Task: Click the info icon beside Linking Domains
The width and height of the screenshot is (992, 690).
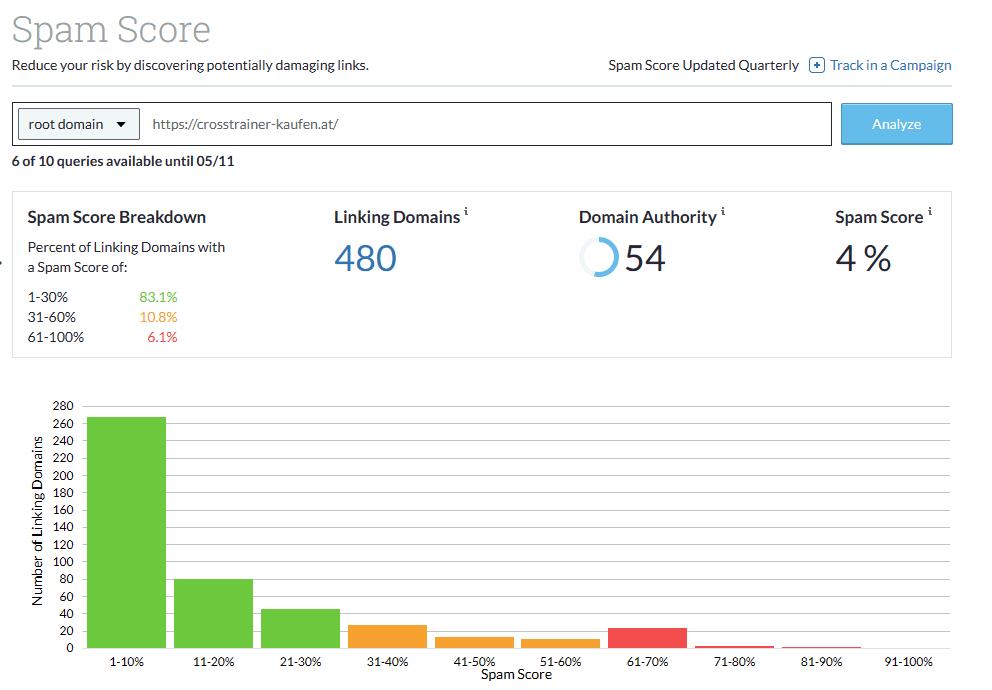Action: coord(467,209)
